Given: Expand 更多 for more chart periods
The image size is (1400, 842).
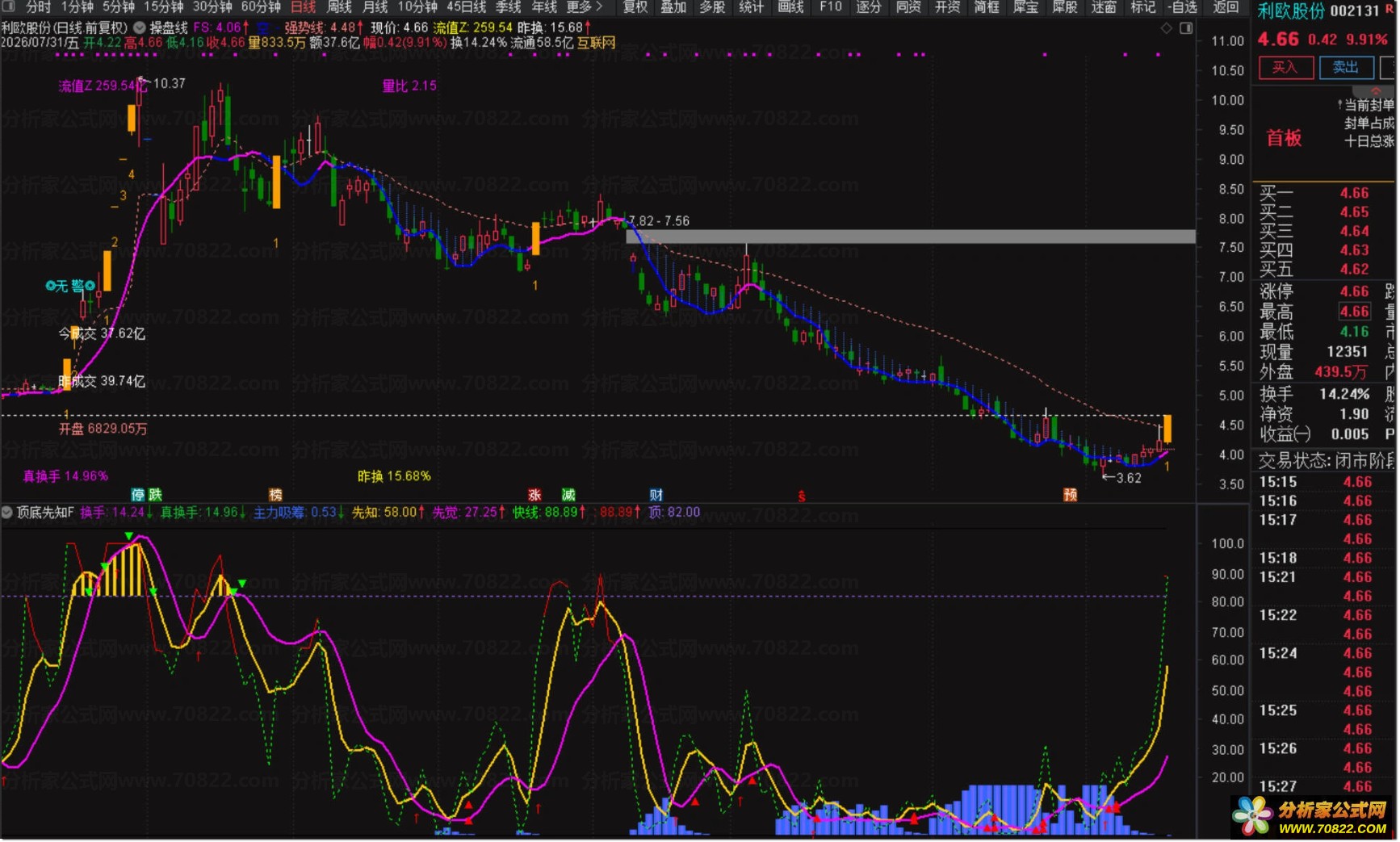Looking at the screenshot, I should point(585,7).
